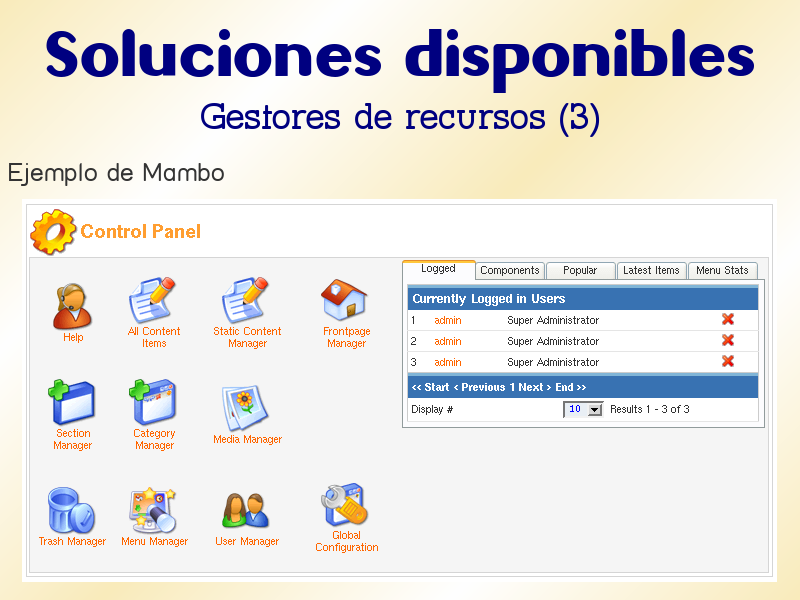This screenshot has width=800, height=600.
Task: Go to 'End >>' pagination link
Action: (x=570, y=387)
